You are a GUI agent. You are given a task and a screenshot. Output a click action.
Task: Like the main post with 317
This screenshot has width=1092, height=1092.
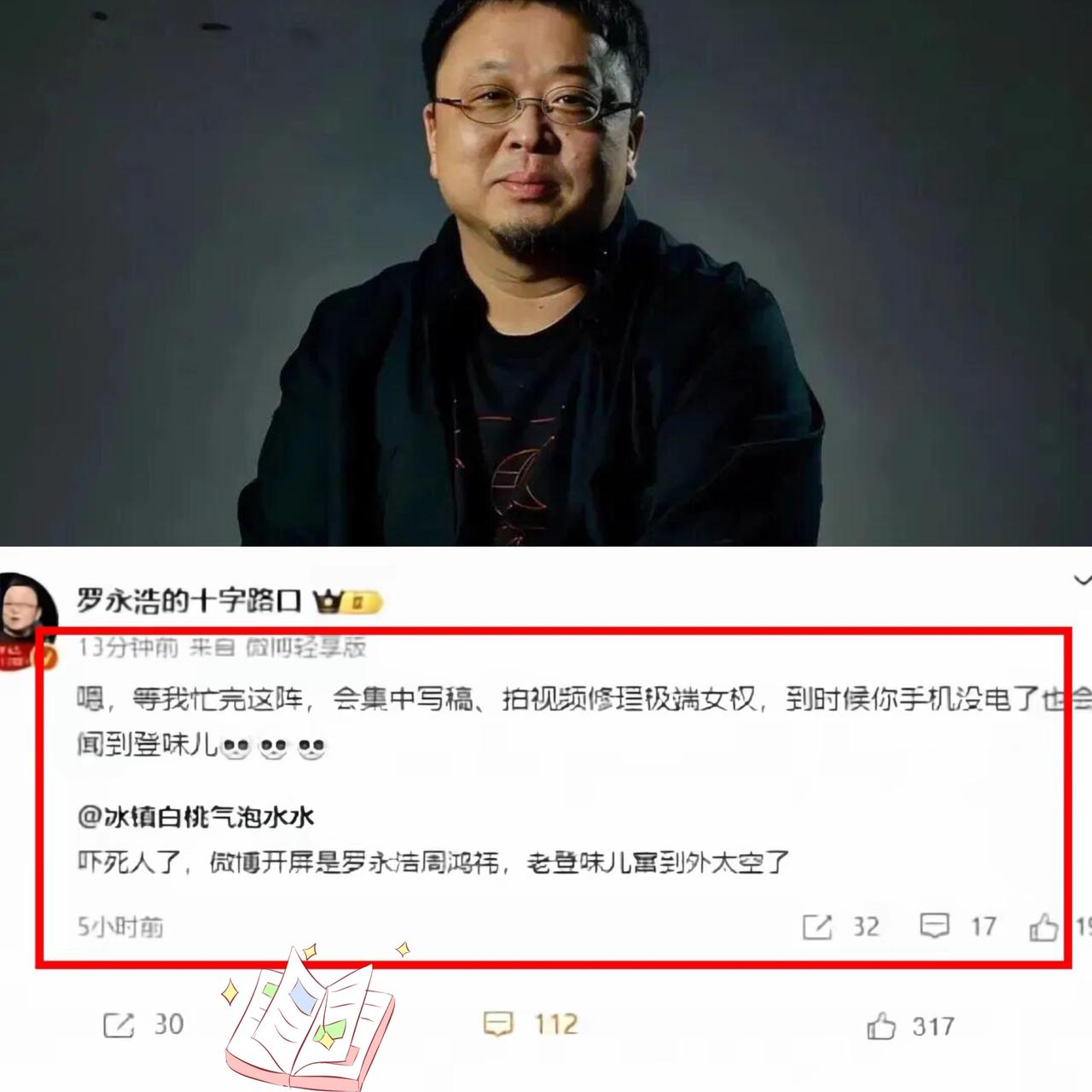pyautogui.click(x=881, y=1025)
